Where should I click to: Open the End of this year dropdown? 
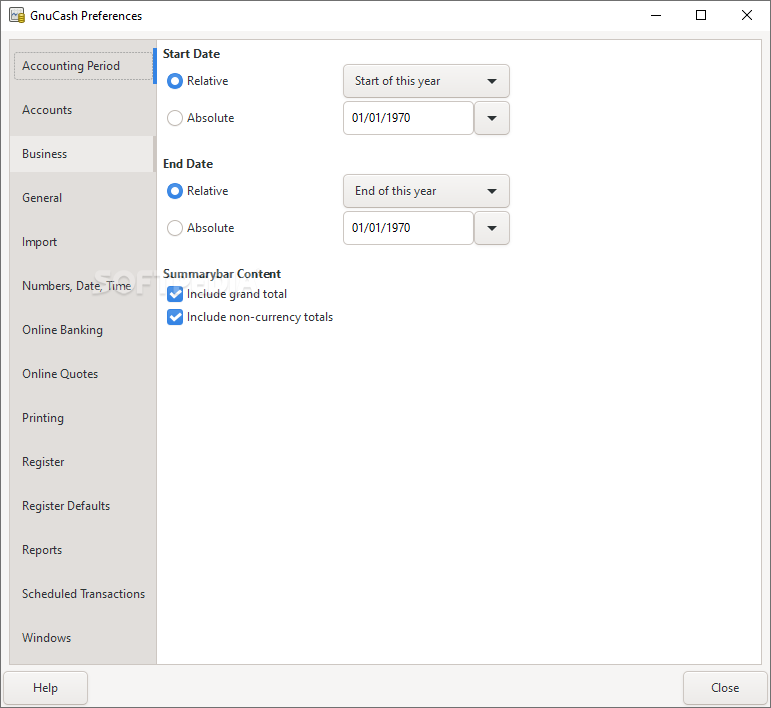coord(426,191)
